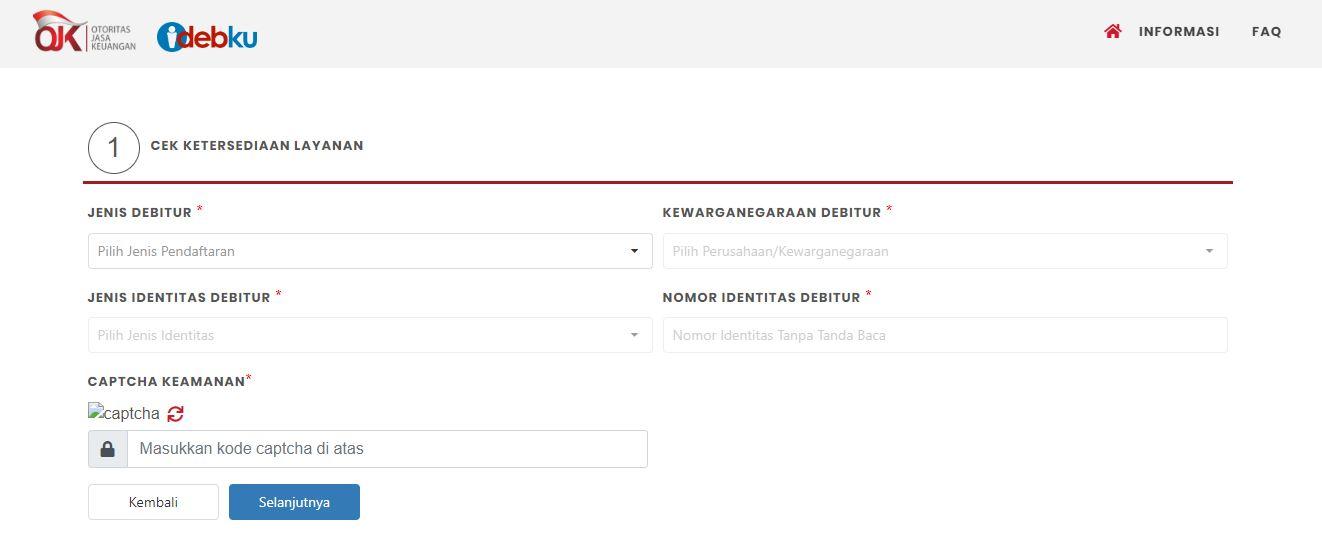This screenshot has width=1322, height=545.
Task: Click the Kembali button
Action: [153, 502]
